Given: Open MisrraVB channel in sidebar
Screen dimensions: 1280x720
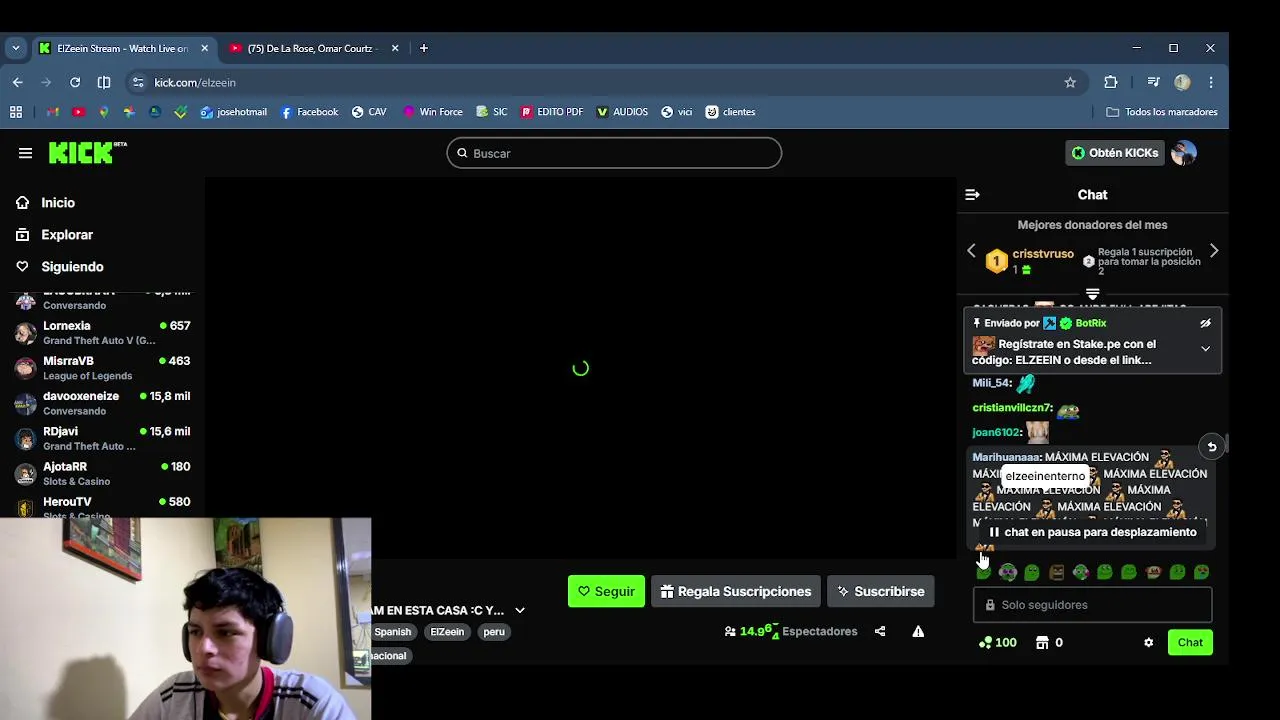Looking at the screenshot, I should pyautogui.click(x=102, y=368).
